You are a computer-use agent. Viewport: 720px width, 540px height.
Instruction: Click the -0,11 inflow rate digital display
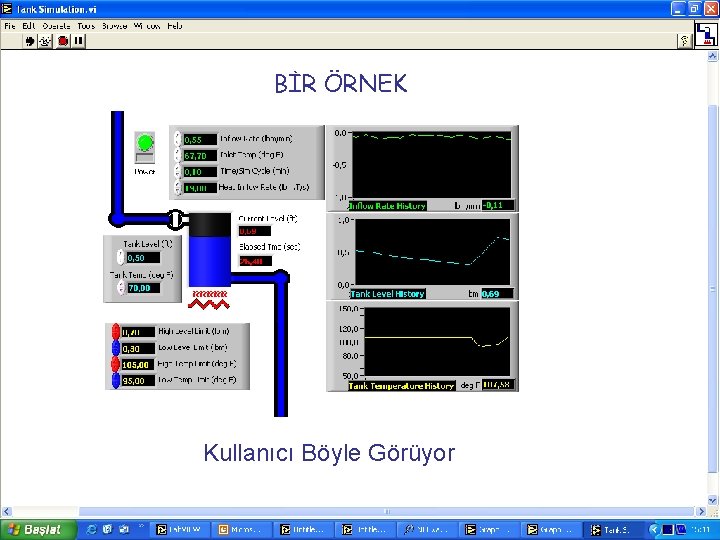tap(498, 205)
